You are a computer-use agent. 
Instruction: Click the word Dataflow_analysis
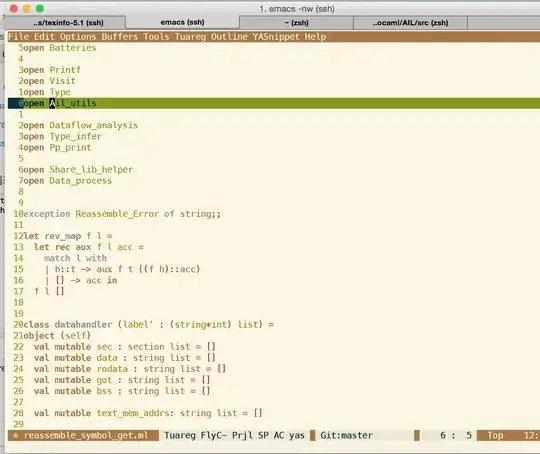(94, 125)
